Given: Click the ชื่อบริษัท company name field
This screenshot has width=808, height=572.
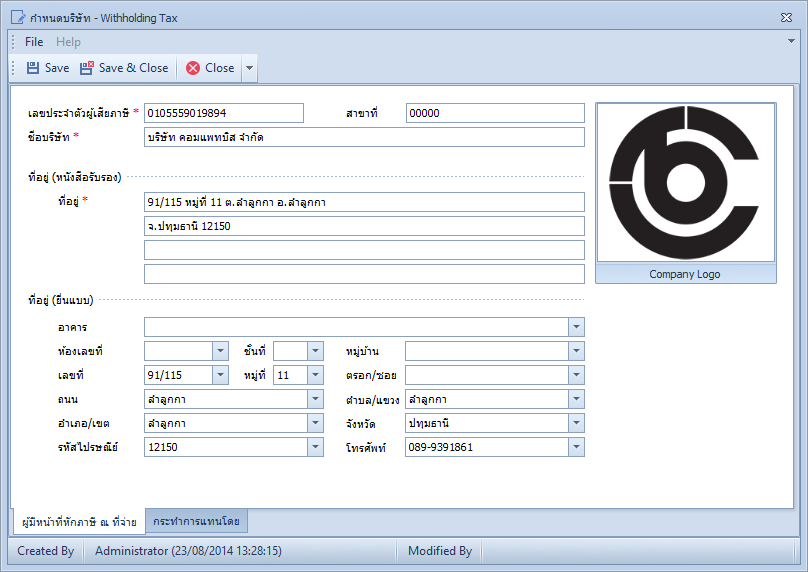Looking at the screenshot, I should 364,138.
